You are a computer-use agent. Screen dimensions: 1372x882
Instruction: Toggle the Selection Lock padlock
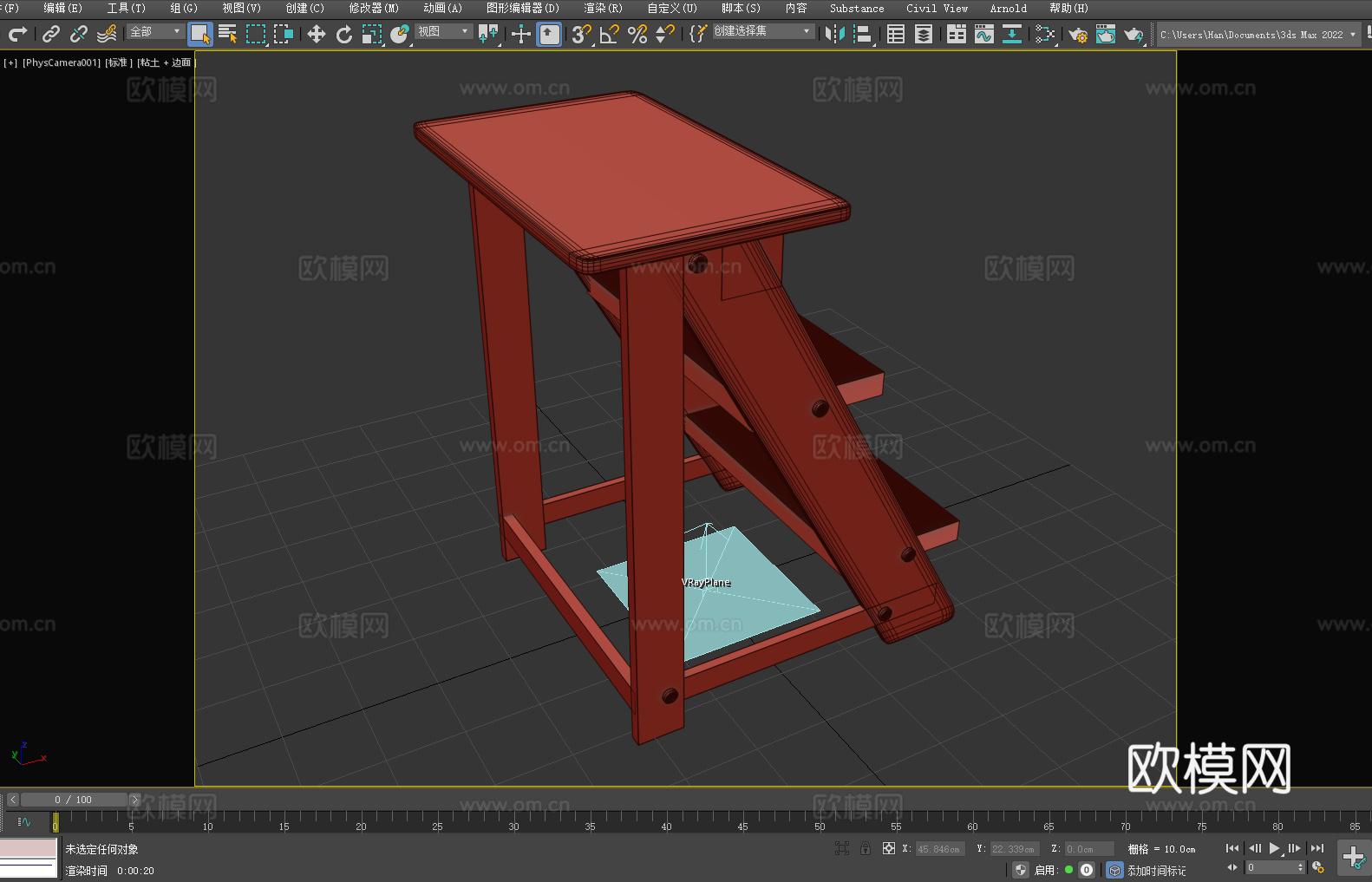pos(866,848)
